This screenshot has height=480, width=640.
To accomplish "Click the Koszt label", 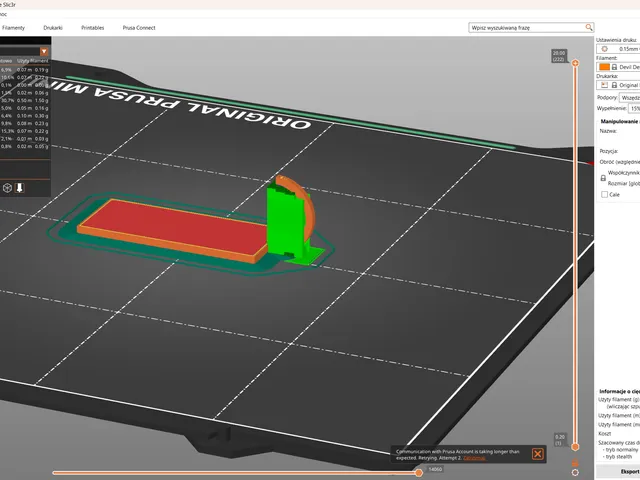I will click(604, 433).
